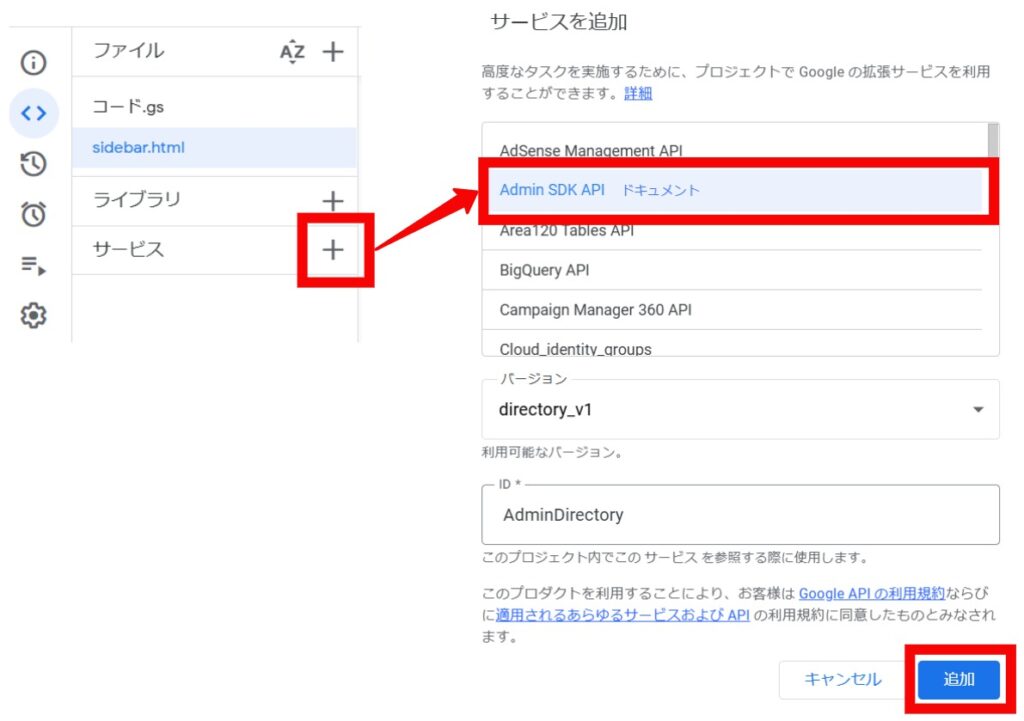Select Campaign Manager 360 API
1024x721 pixels.
[x=595, y=310]
